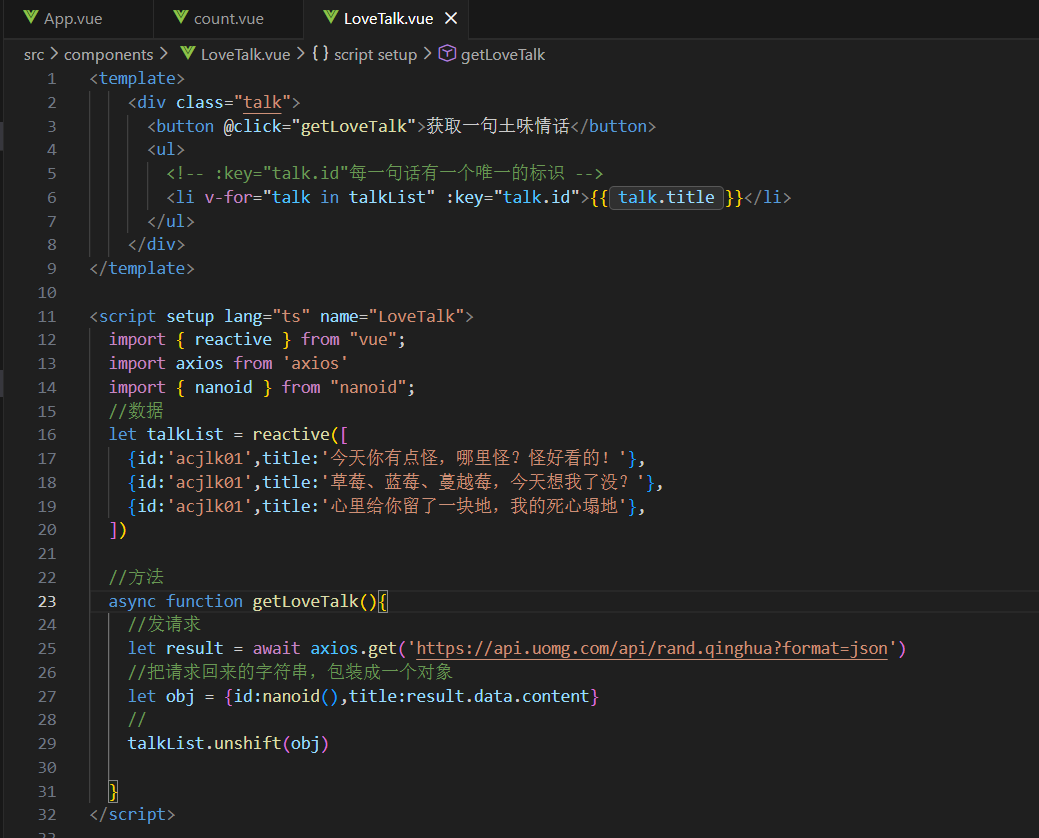Click the line 19 title string 心里给你留了一块地
1039x838 pixels.
click(474, 506)
